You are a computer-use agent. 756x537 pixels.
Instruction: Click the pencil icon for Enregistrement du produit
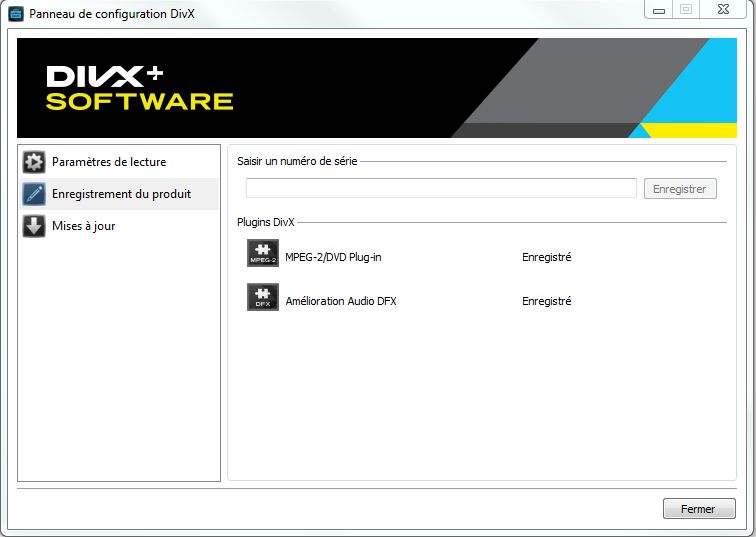tap(34, 194)
